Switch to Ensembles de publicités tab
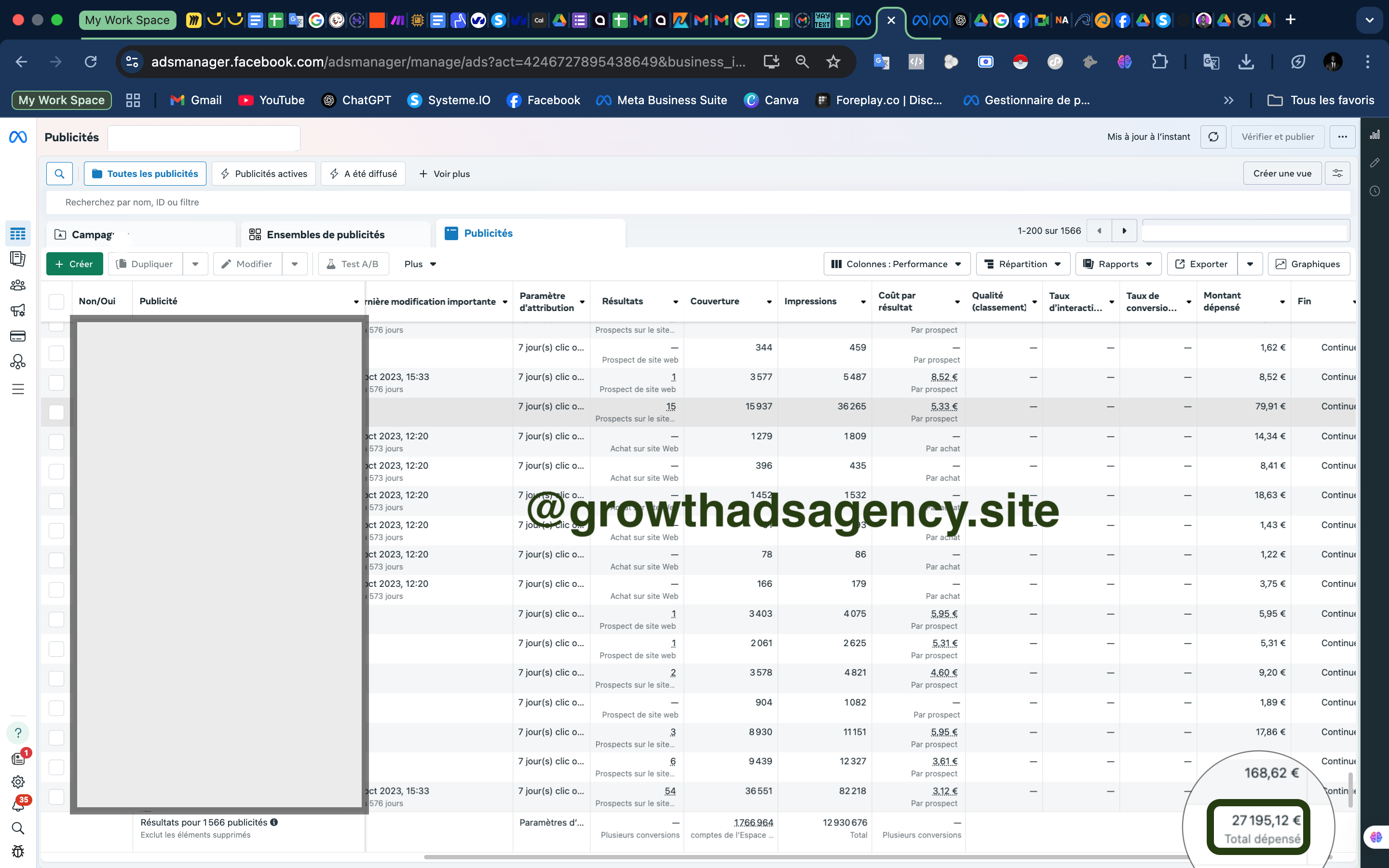Viewport: 1389px width, 868px height. coord(336,234)
